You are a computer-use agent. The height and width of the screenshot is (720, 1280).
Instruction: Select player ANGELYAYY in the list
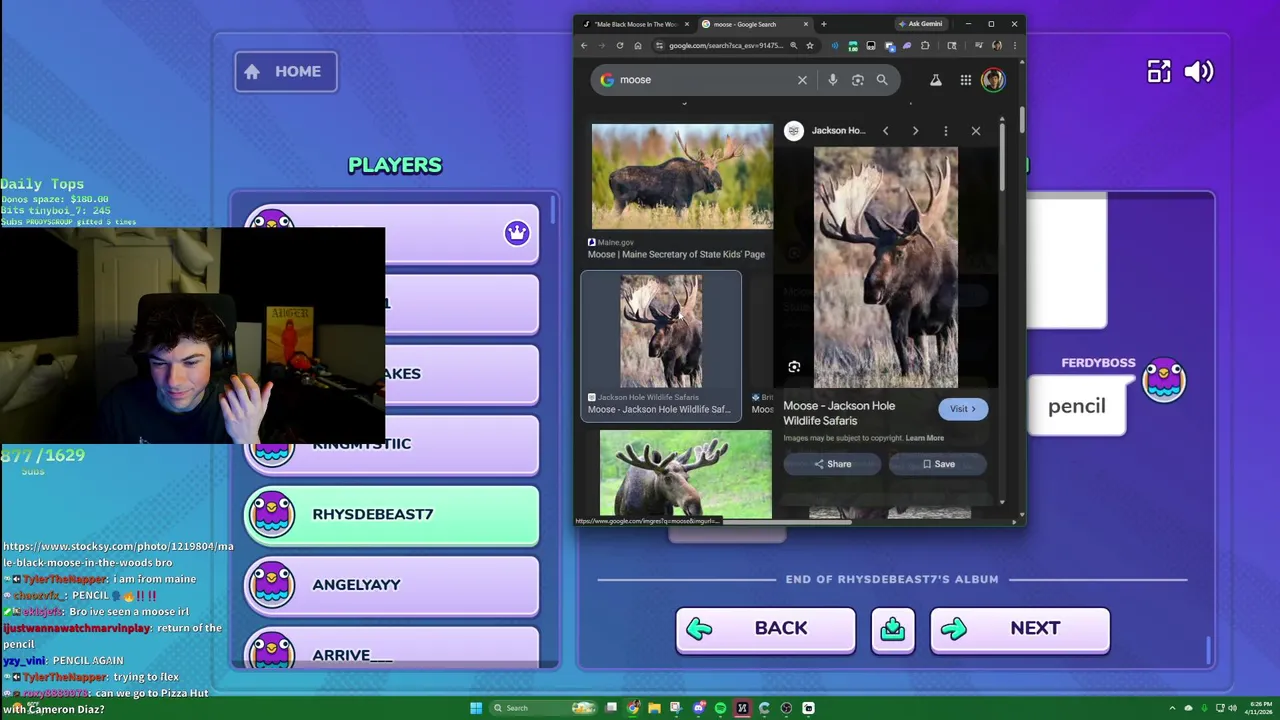[x=392, y=585]
